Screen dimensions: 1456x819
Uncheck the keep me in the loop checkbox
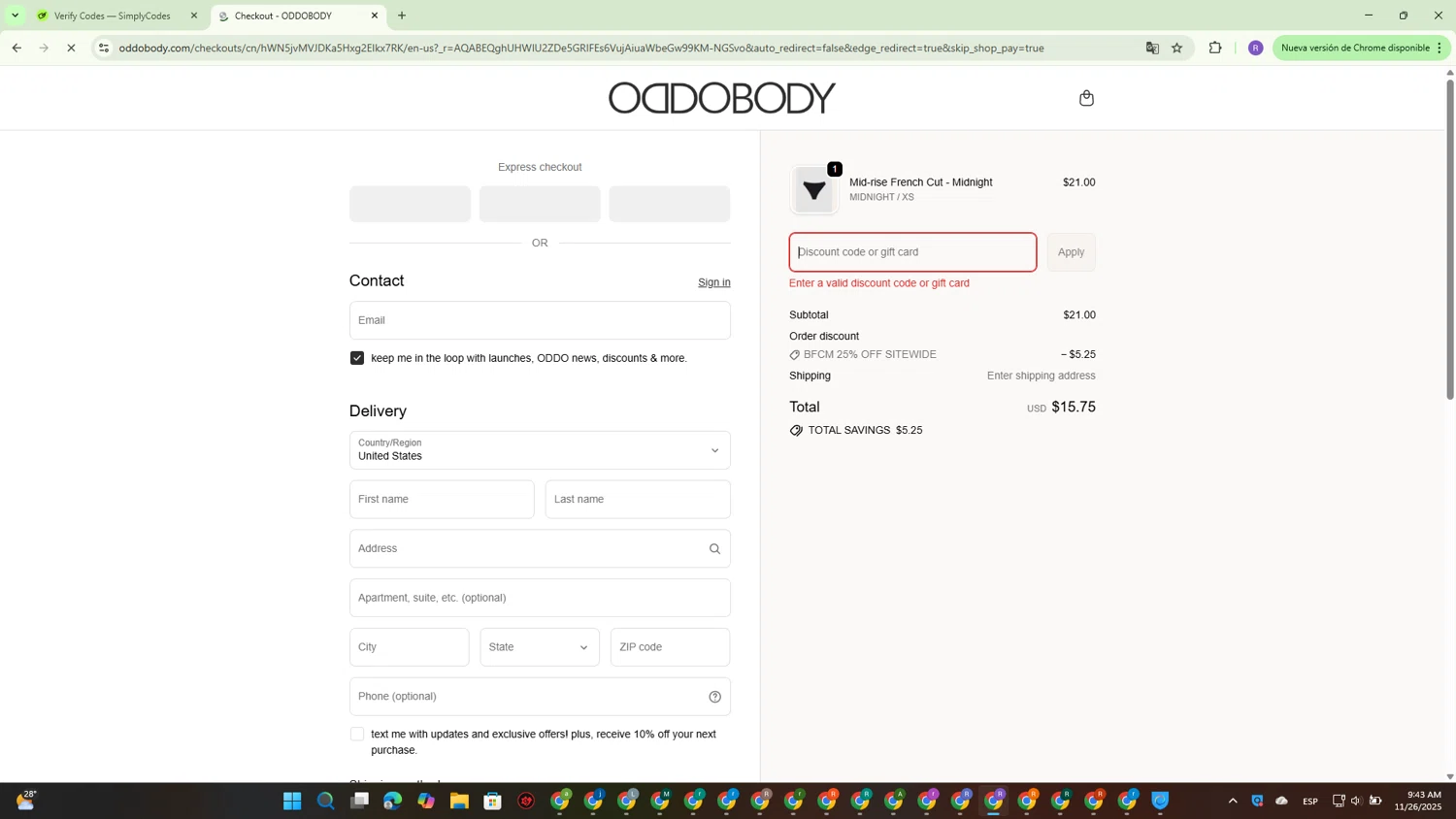pyautogui.click(x=357, y=358)
